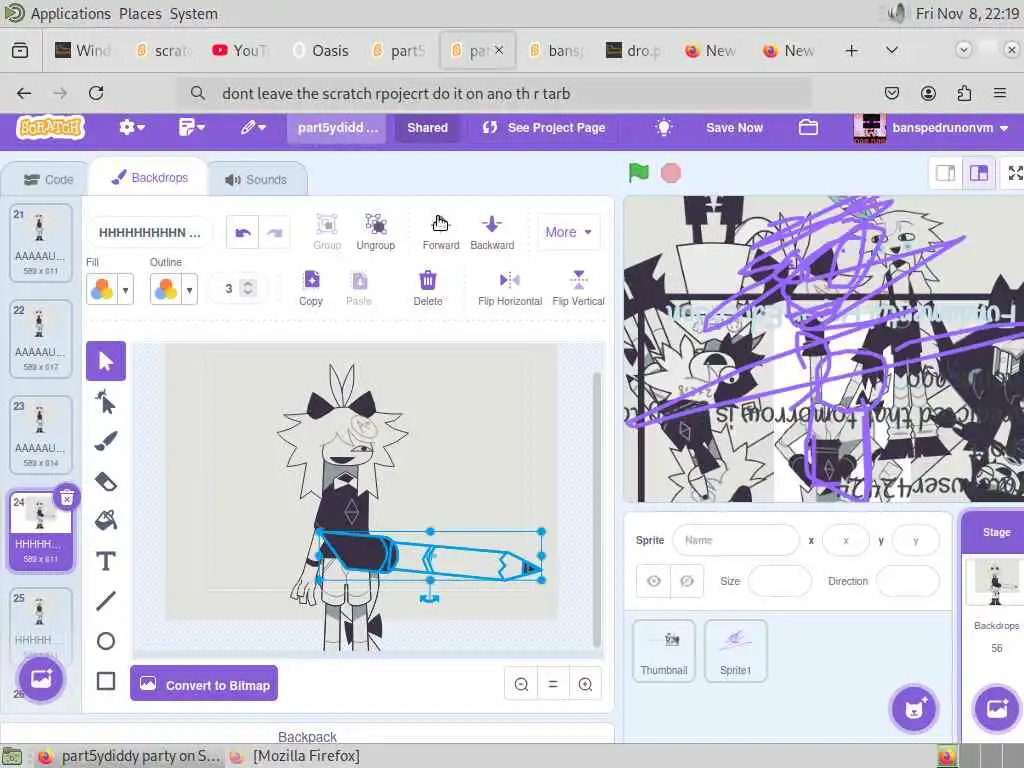This screenshot has height=768, width=1024.
Task: Open the Places menu
Action: coord(140,14)
